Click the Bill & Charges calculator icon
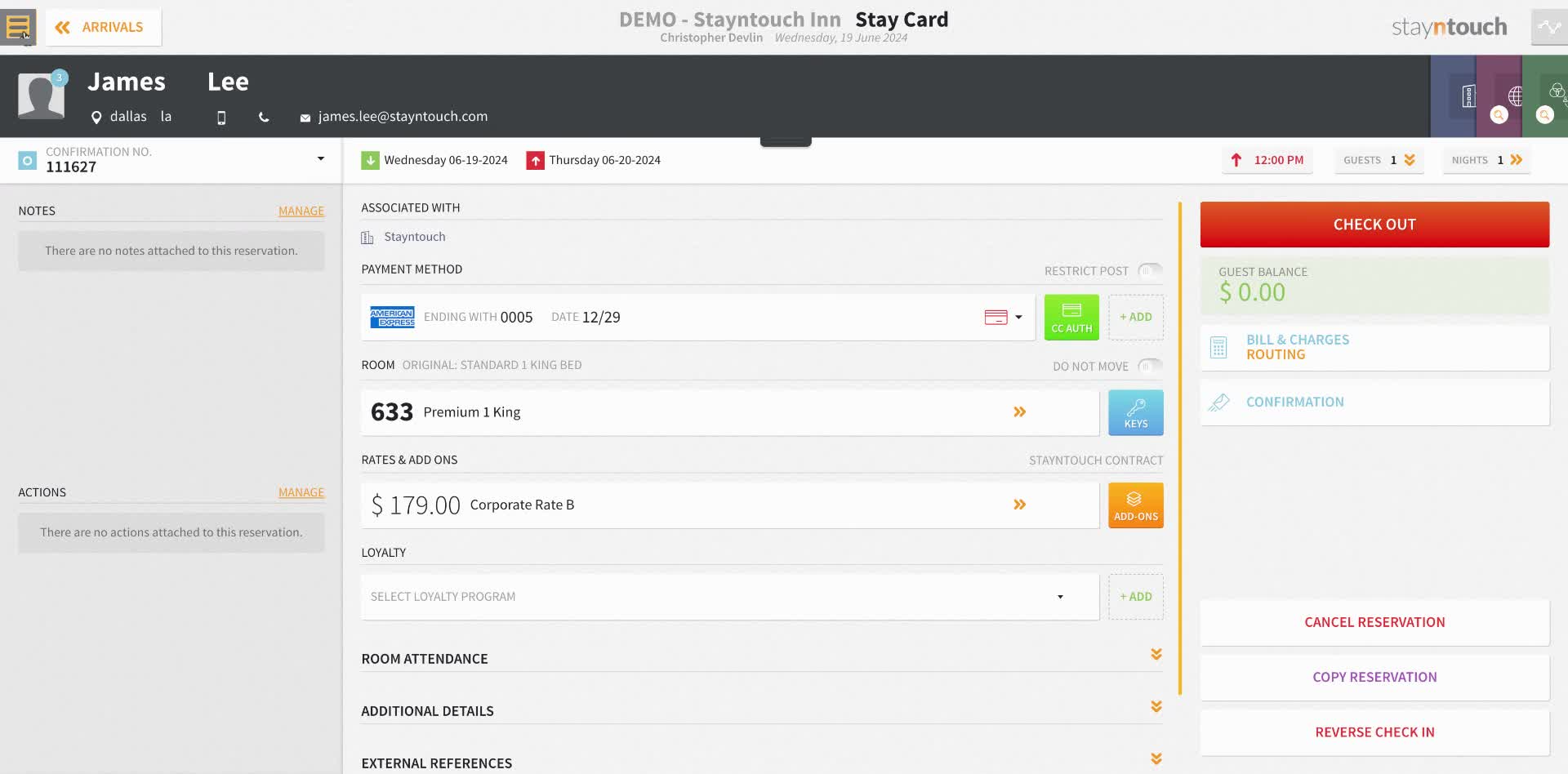1568x774 pixels. [1218, 348]
